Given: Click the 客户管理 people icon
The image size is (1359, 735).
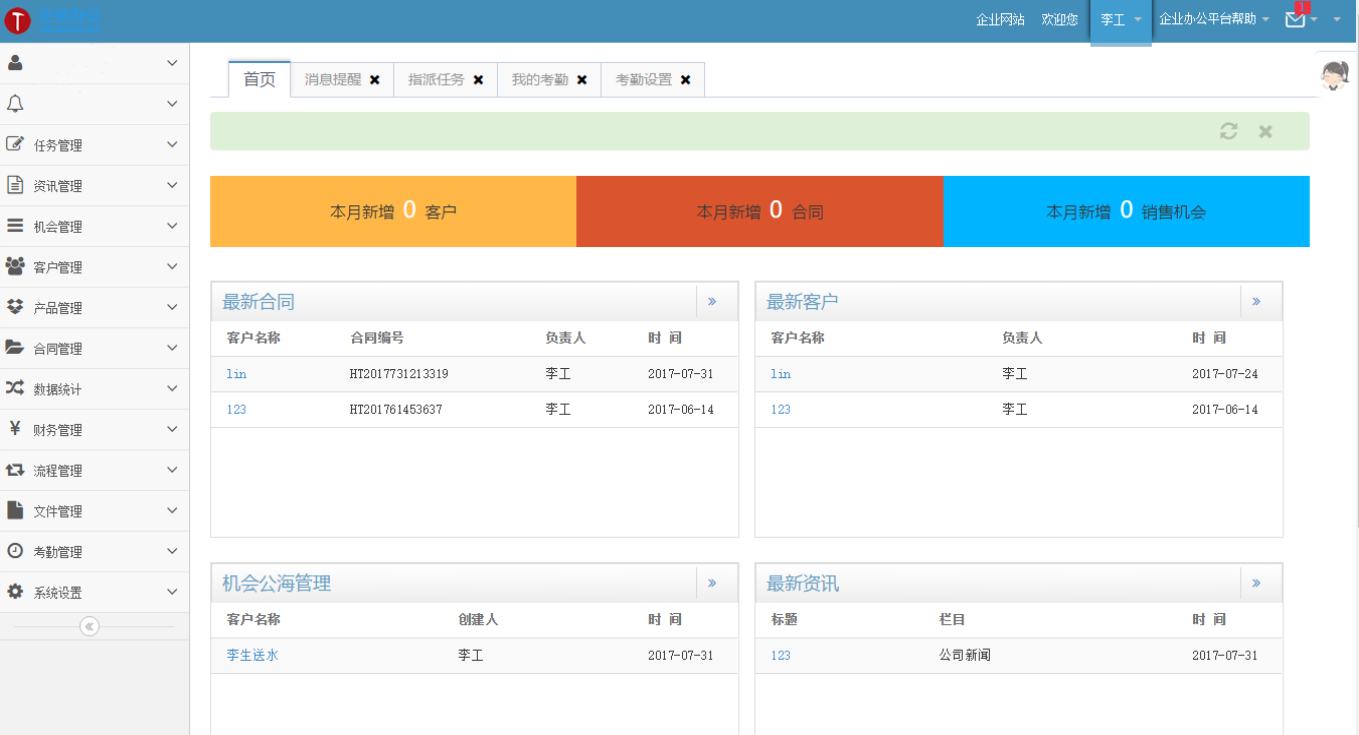Looking at the screenshot, I should click(15, 266).
